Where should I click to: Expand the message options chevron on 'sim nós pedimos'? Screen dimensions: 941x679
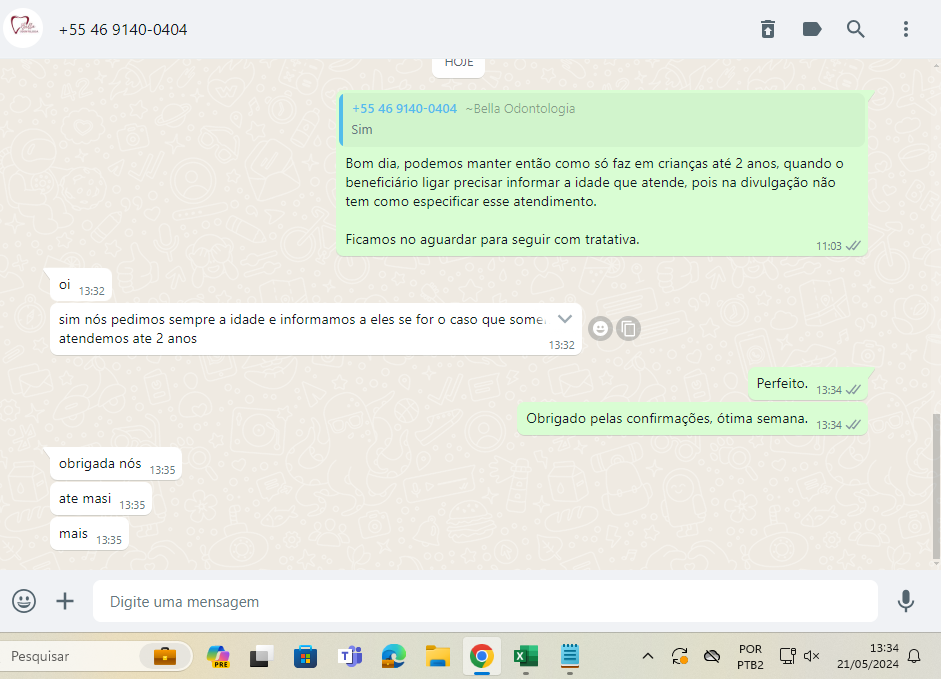coord(564,319)
